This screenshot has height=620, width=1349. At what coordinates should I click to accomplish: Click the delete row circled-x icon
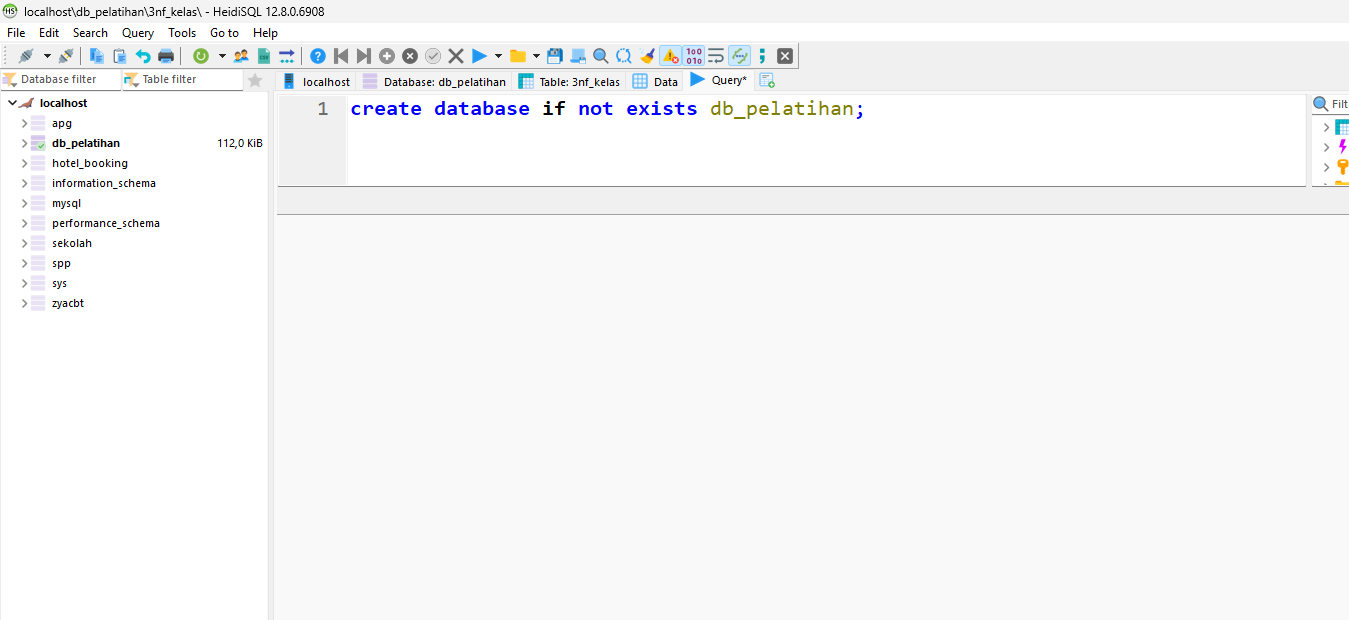point(410,56)
